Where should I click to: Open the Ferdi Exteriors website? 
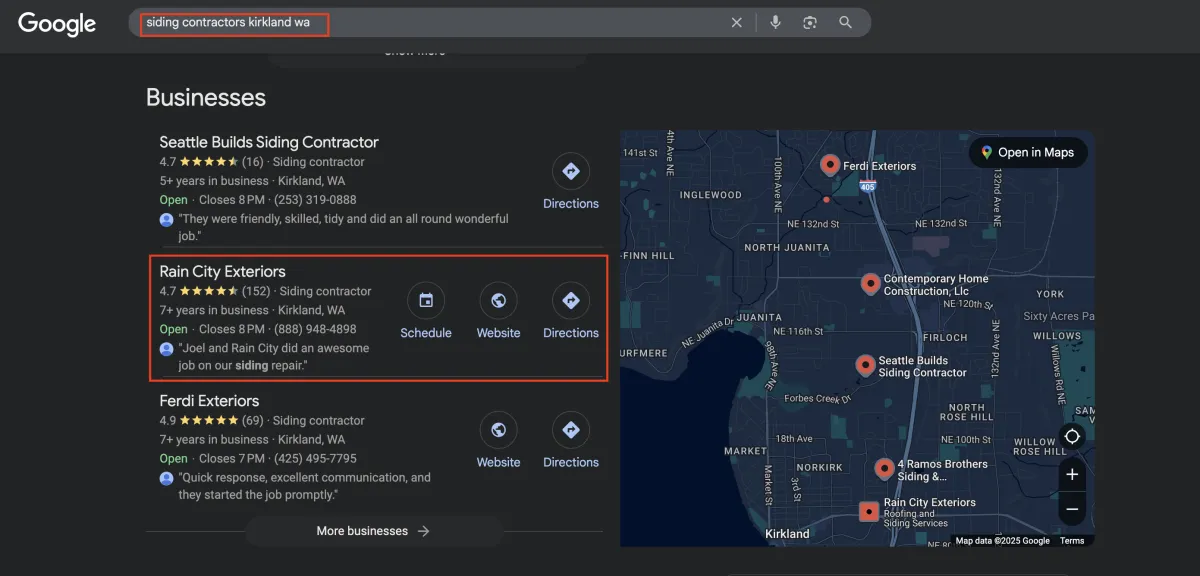(498, 431)
